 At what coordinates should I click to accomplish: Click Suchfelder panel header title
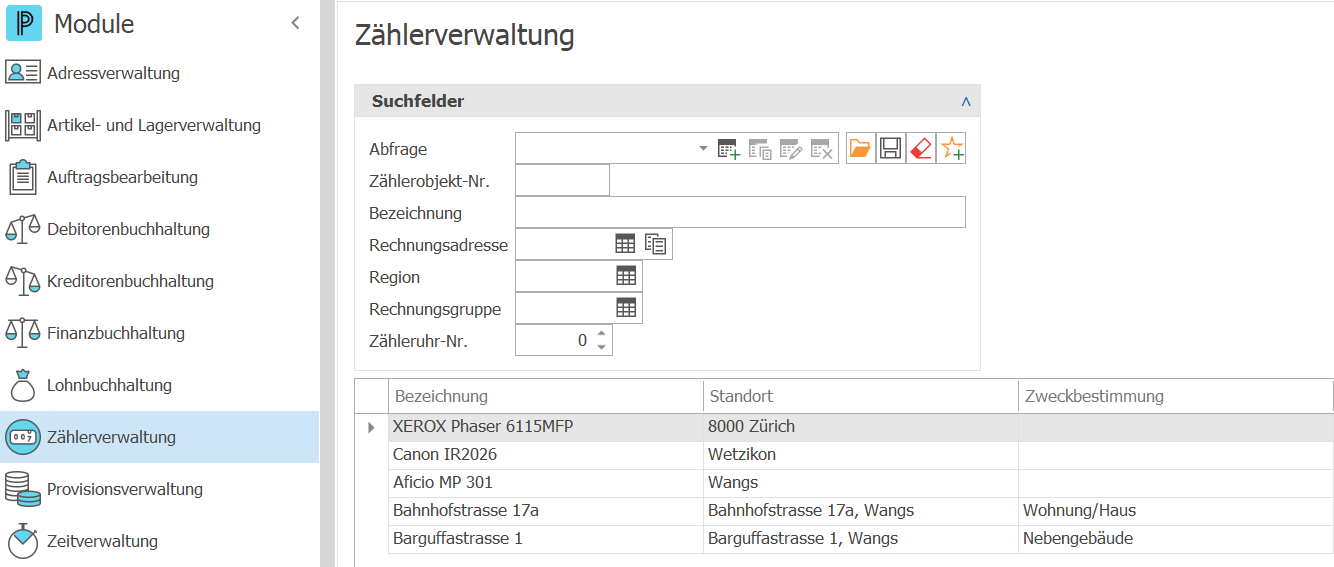tap(418, 101)
